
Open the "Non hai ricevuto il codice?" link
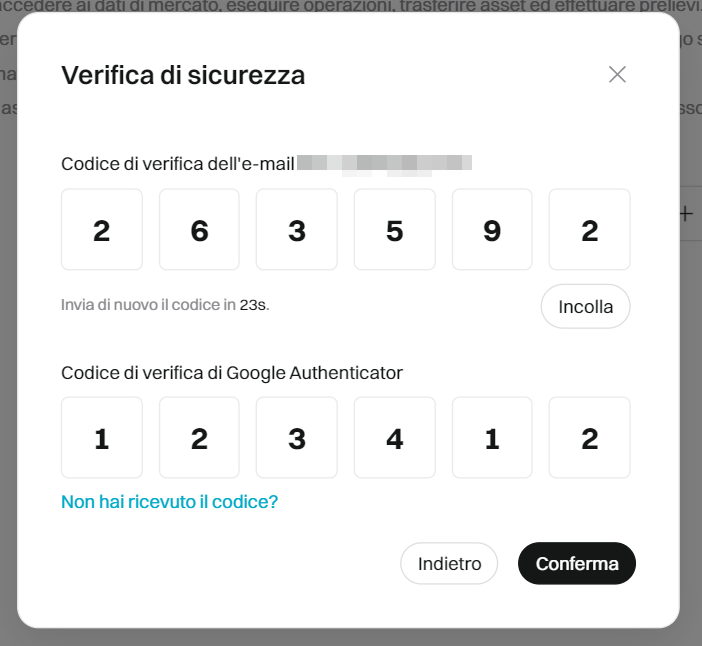(x=169, y=501)
